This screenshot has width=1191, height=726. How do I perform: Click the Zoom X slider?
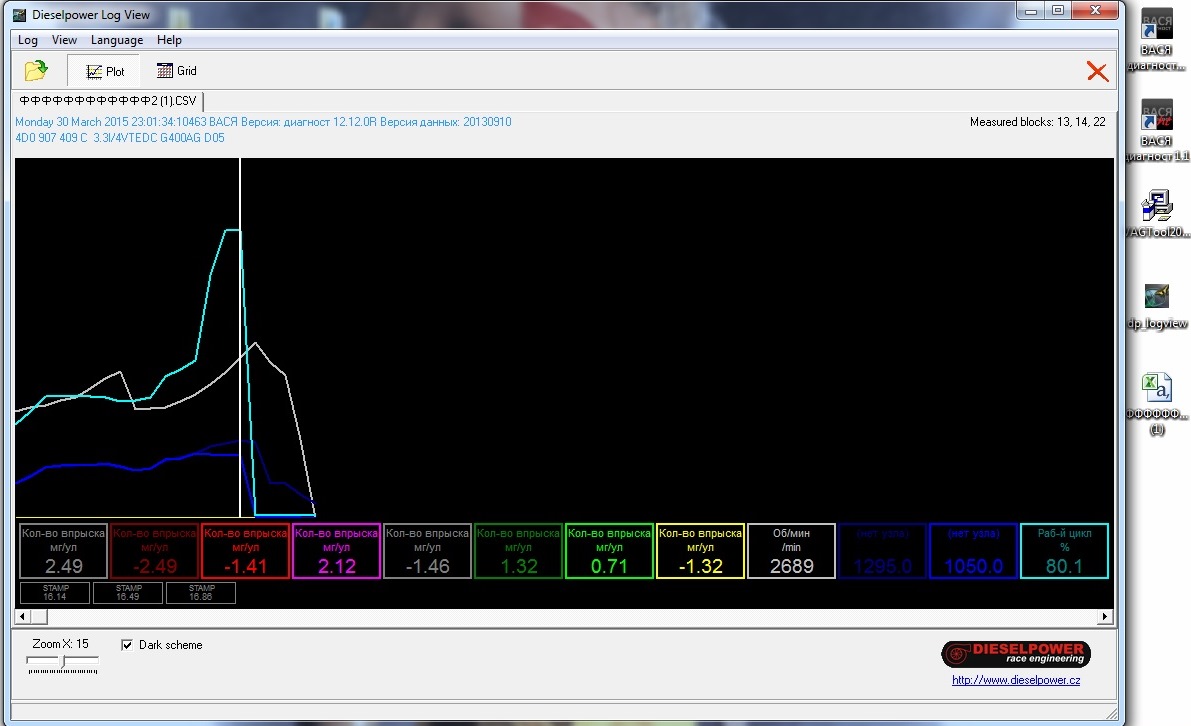click(x=63, y=662)
